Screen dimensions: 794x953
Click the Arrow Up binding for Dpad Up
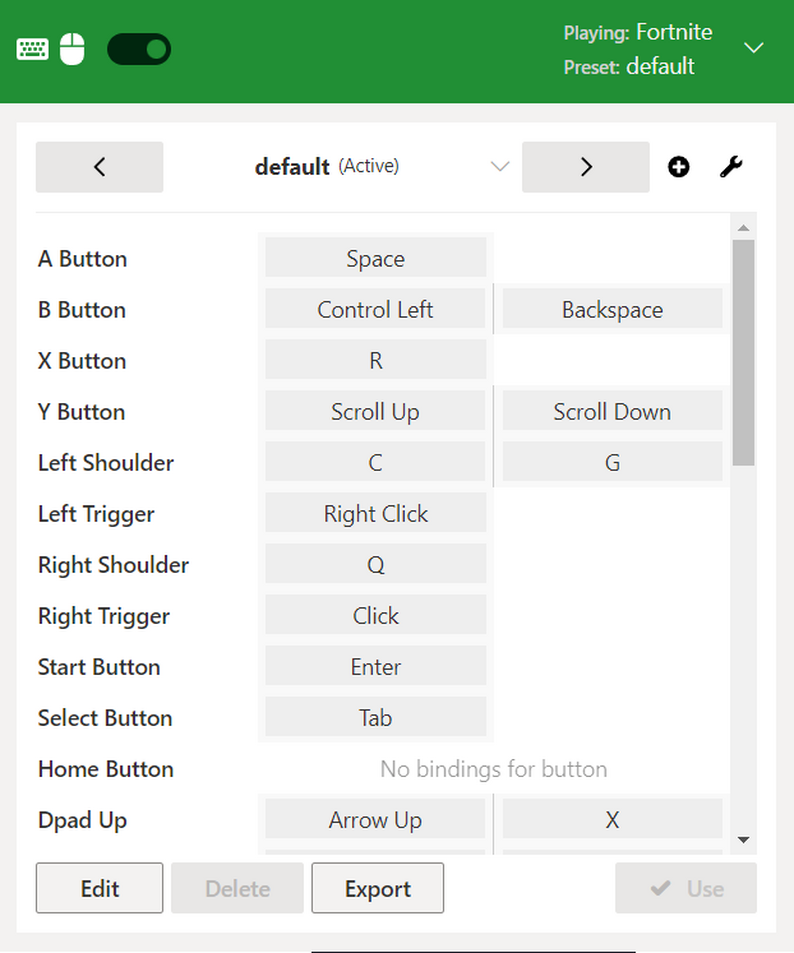click(x=375, y=820)
